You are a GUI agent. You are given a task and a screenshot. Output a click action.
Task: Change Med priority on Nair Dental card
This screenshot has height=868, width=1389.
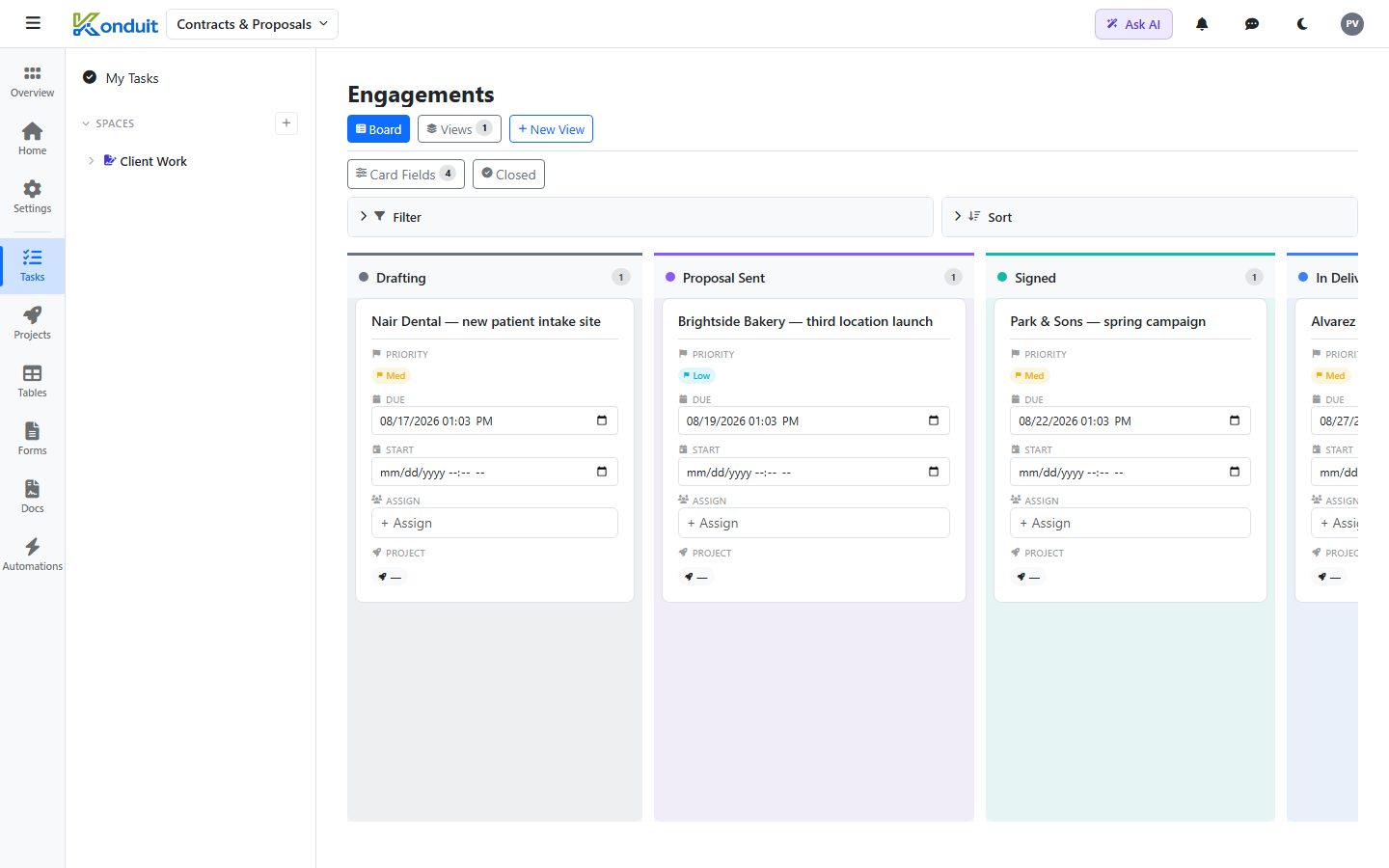point(391,376)
